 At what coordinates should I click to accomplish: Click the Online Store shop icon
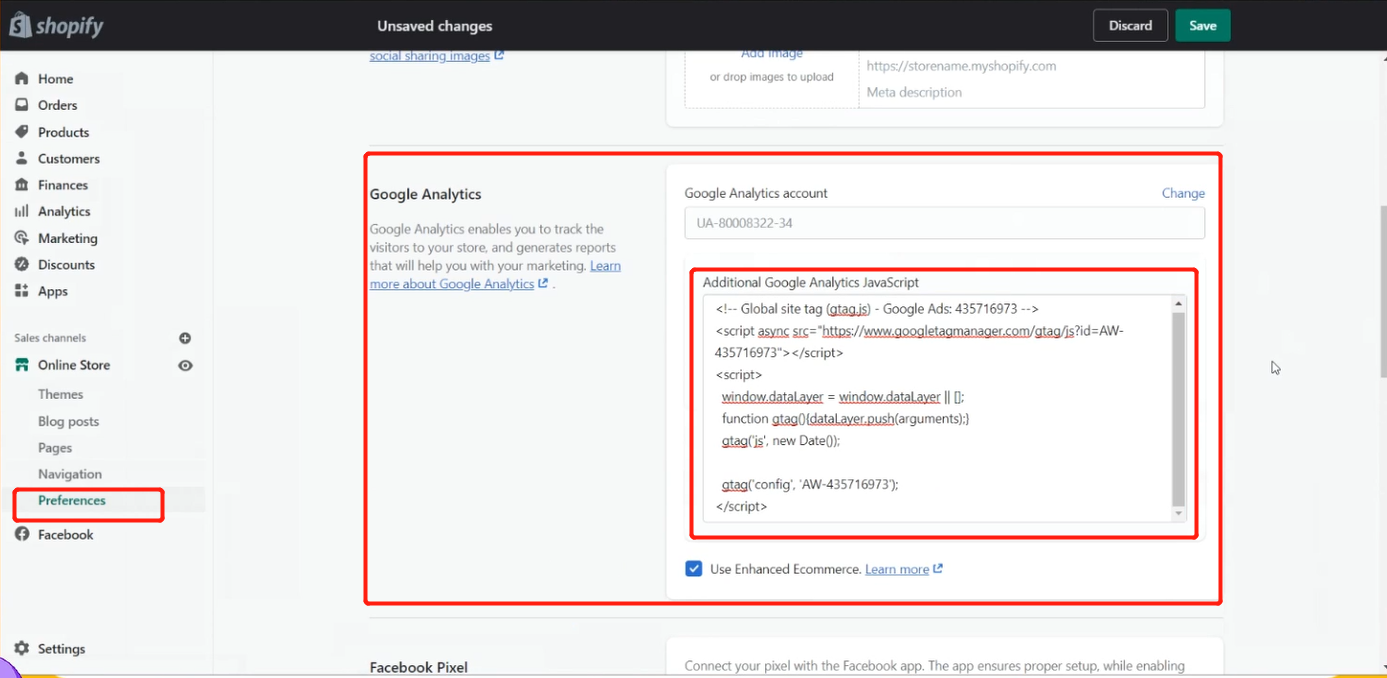click(x=21, y=365)
